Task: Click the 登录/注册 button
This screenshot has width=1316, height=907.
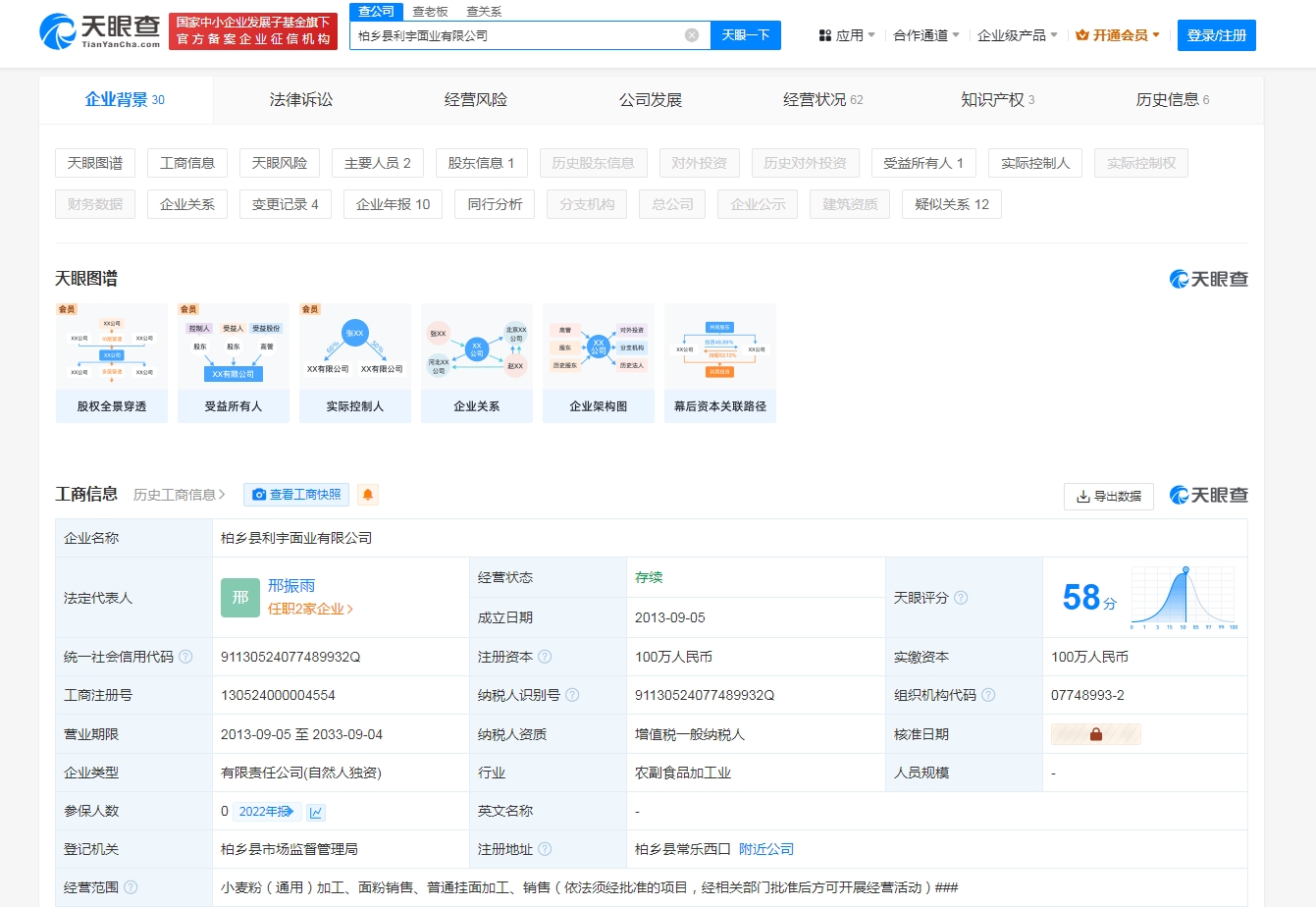Action: click(x=1217, y=35)
